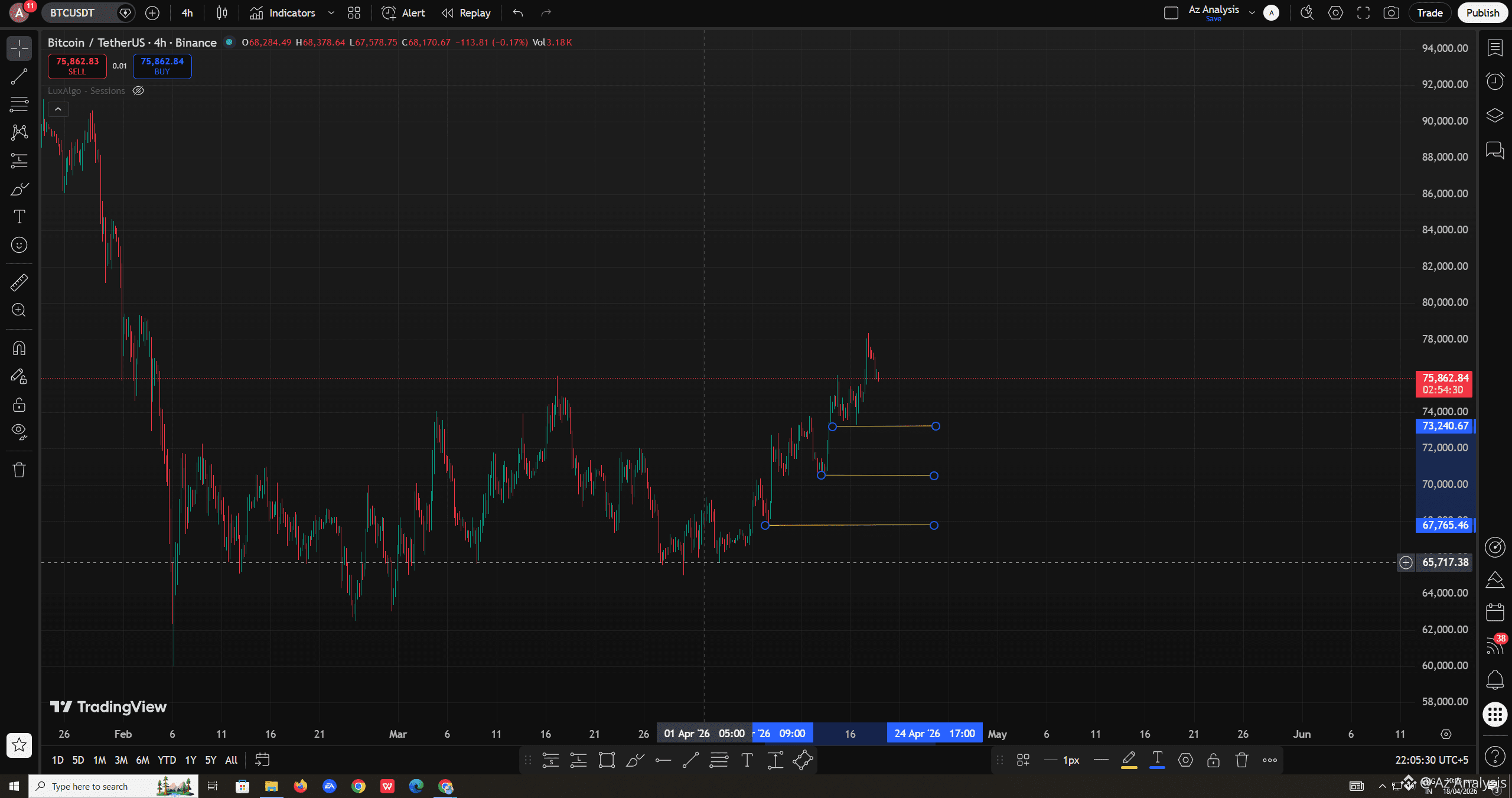
Task: Toggle stay in drawing mode
Action: (19, 376)
